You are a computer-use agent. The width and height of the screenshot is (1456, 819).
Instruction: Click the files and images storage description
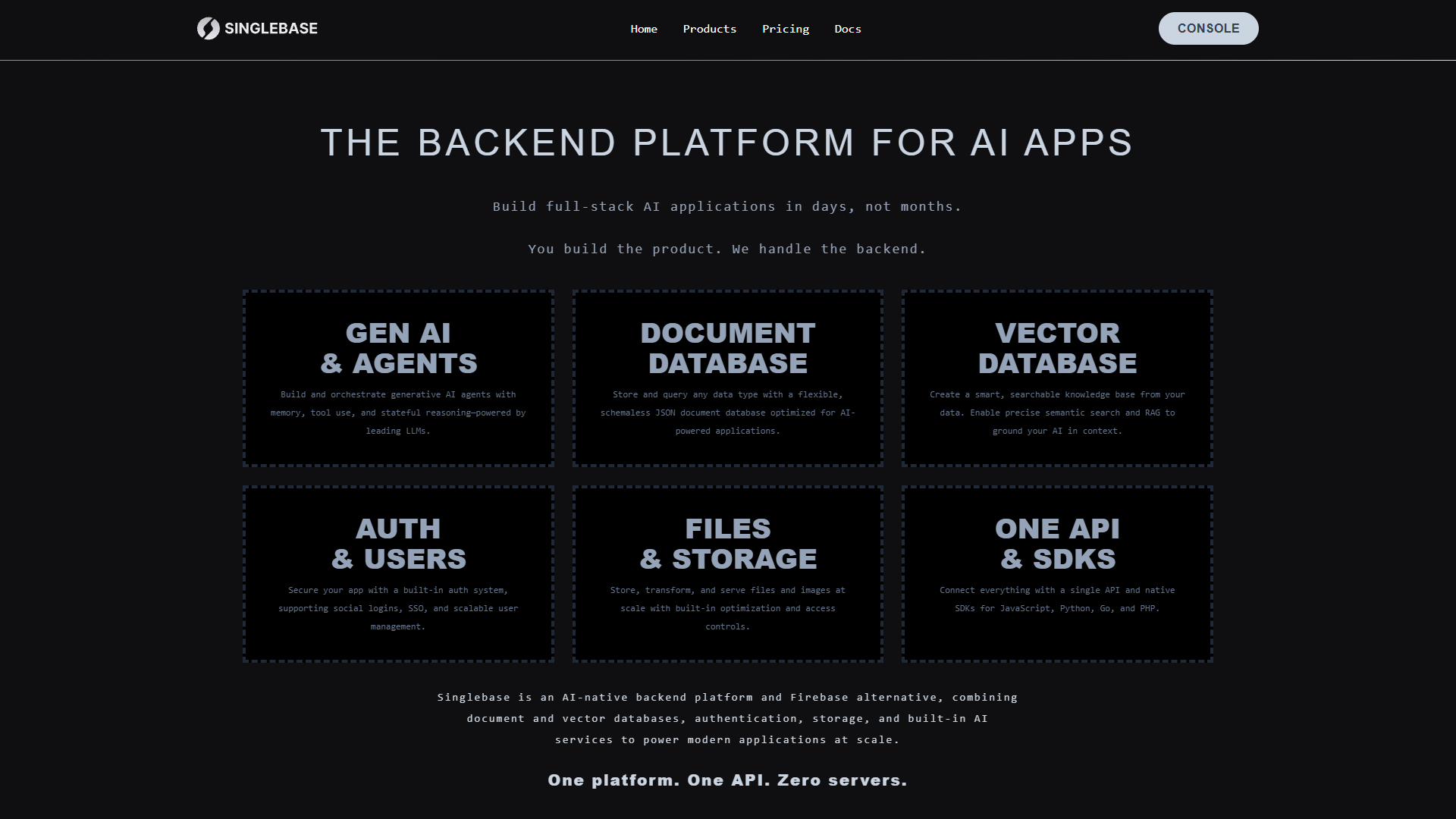coord(728,608)
